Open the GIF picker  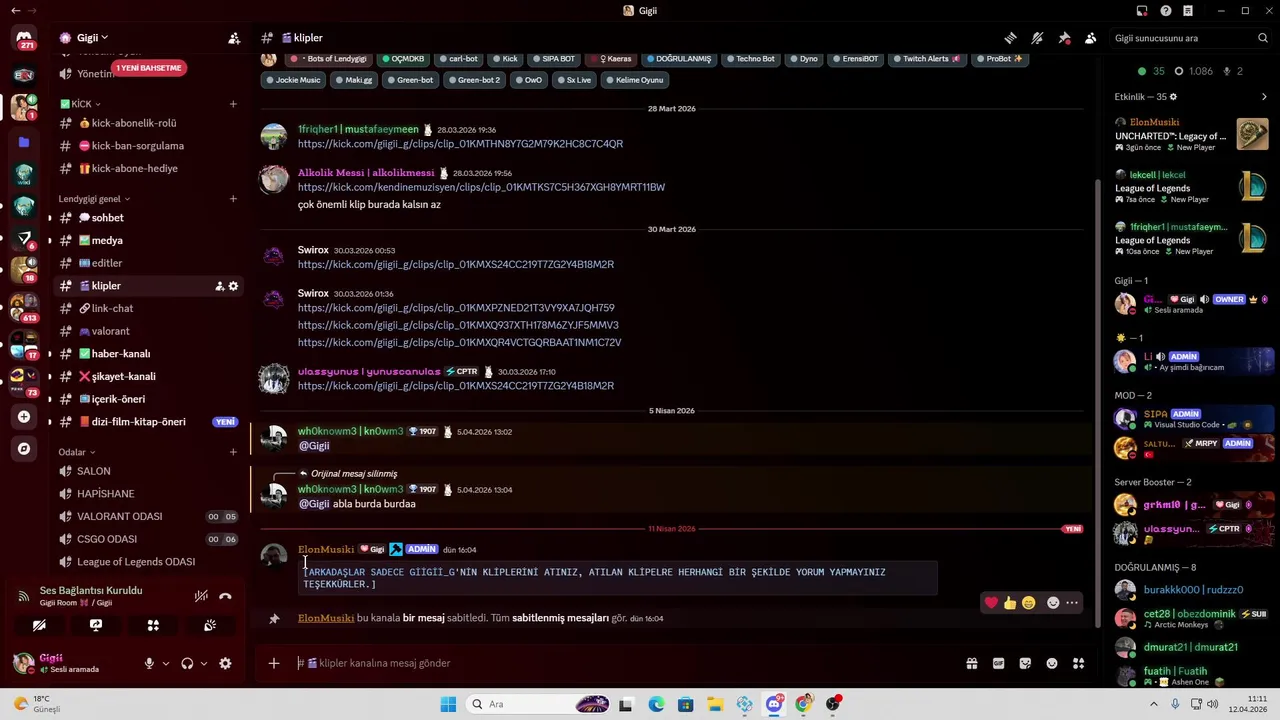click(x=998, y=663)
